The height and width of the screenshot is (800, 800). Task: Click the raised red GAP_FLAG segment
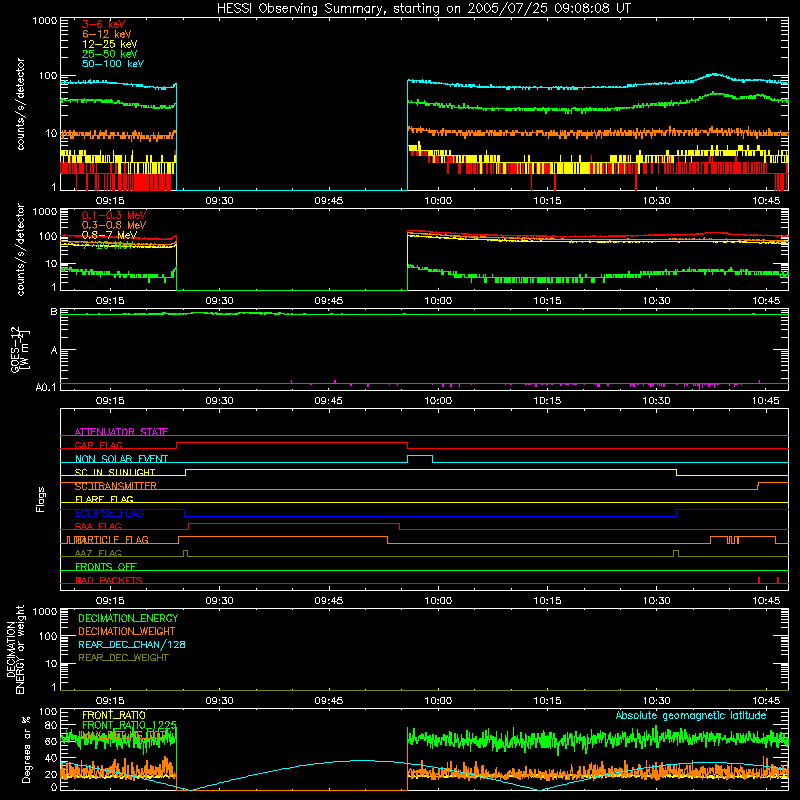292,442
